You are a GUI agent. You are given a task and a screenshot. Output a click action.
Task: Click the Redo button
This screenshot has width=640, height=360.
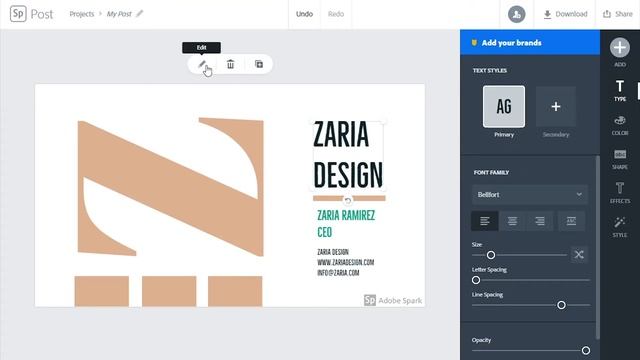336,14
